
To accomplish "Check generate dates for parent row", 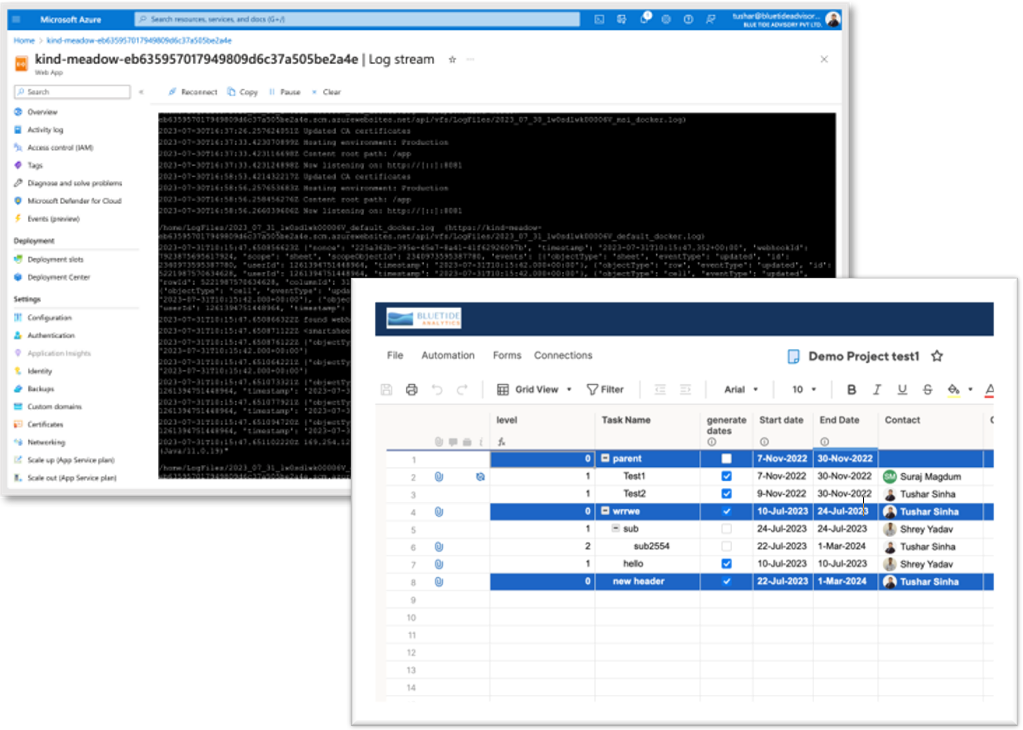I will point(727,459).
